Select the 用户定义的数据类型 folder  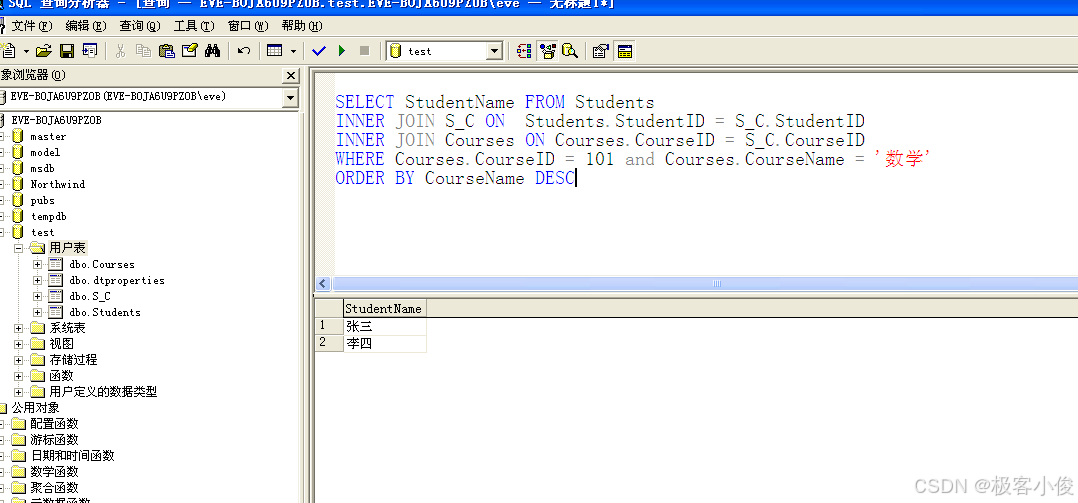(x=103, y=392)
